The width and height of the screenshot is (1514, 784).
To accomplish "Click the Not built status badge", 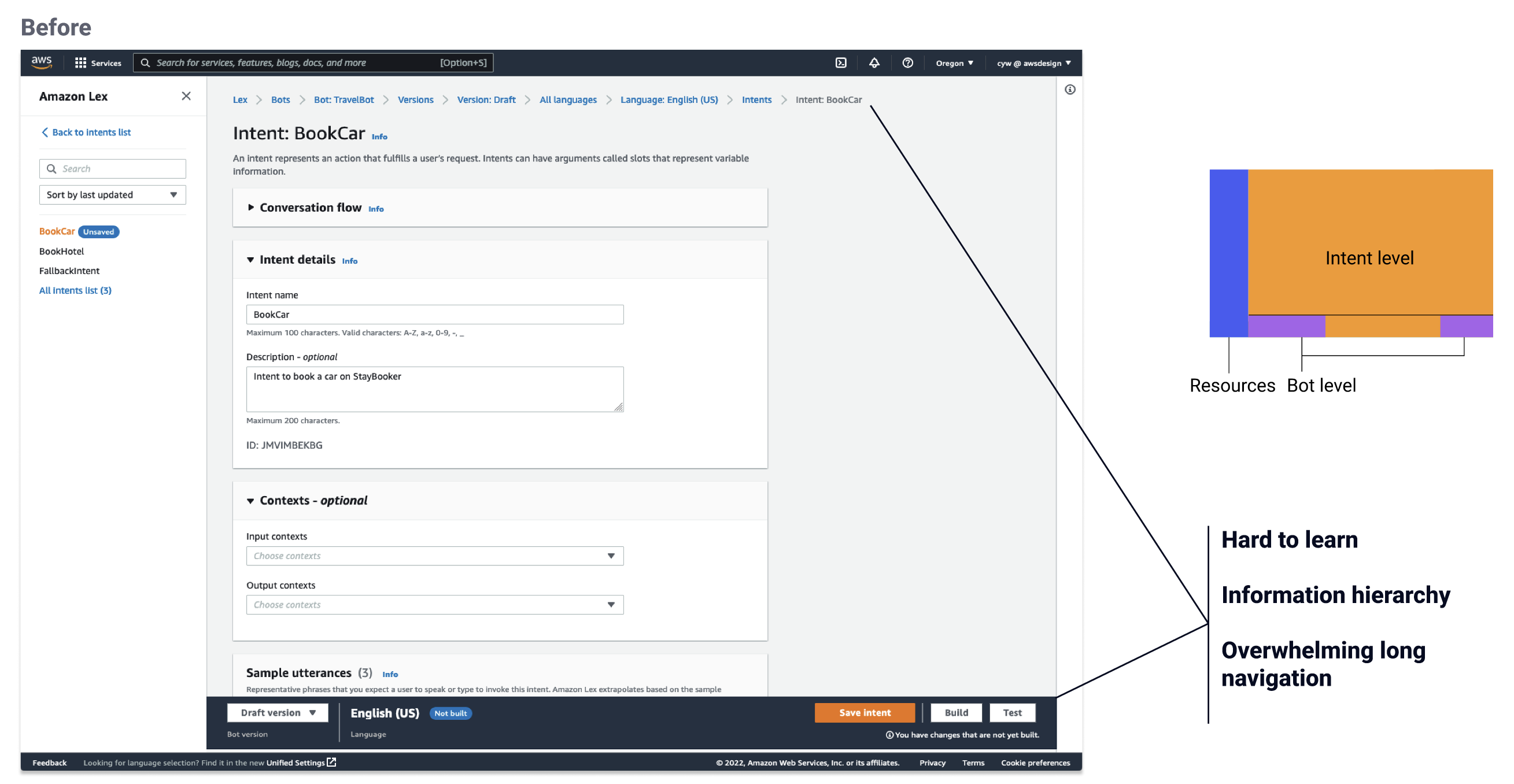I will coord(451,713).
